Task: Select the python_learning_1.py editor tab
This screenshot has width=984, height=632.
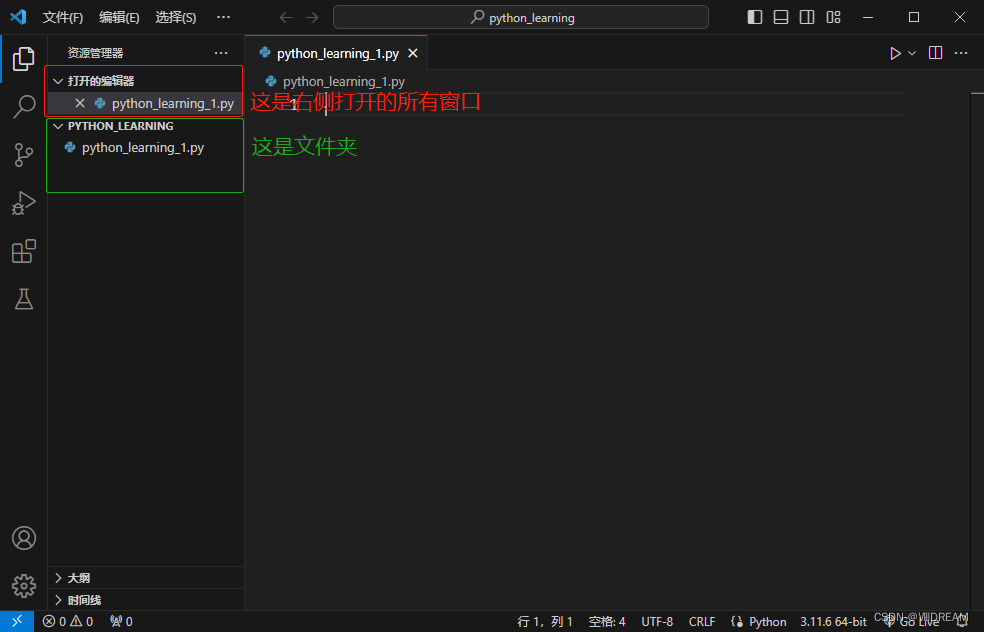Action: (x=336, y=53)
